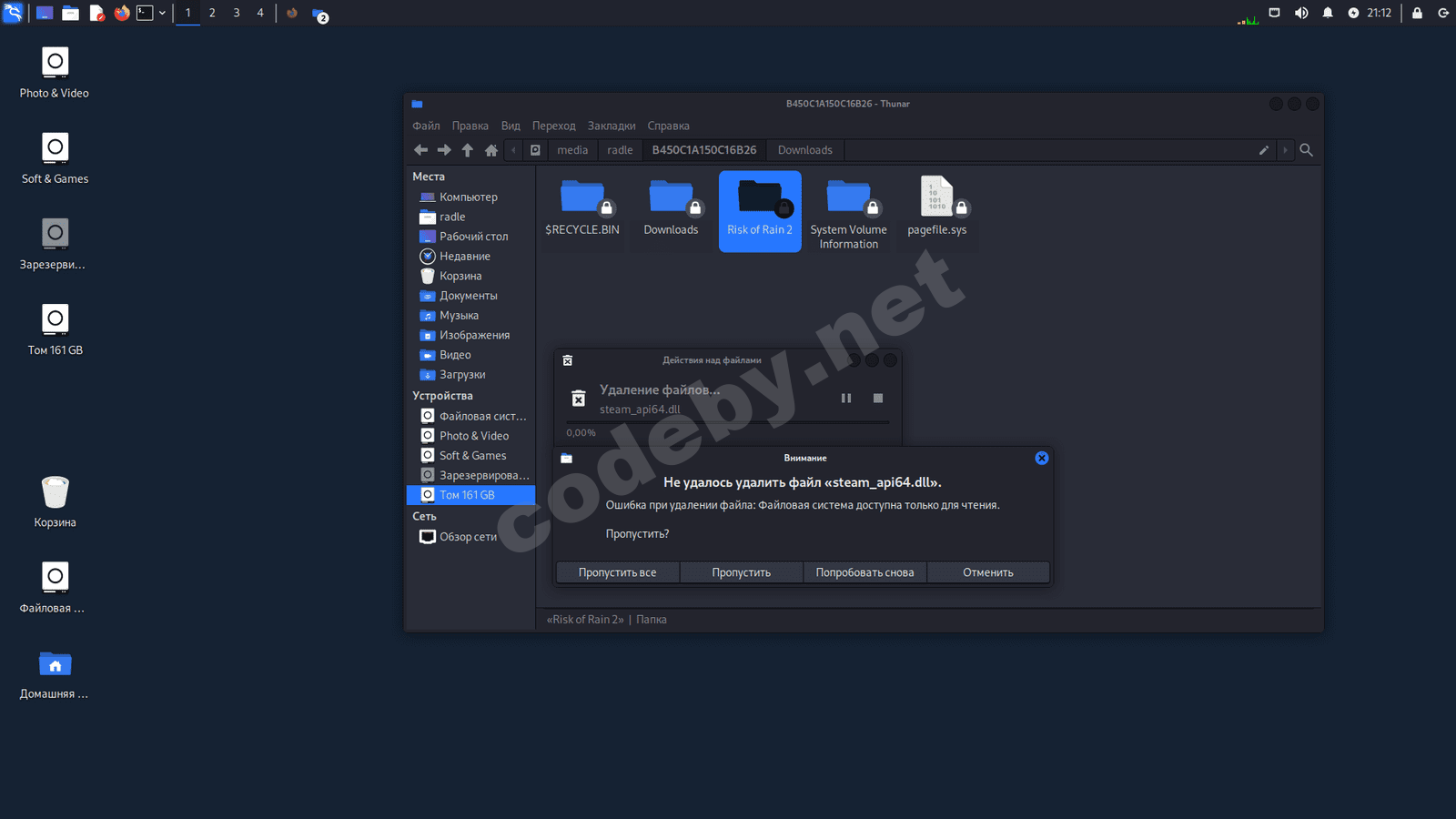Open the Вид menu

click(x=511, y=126)
